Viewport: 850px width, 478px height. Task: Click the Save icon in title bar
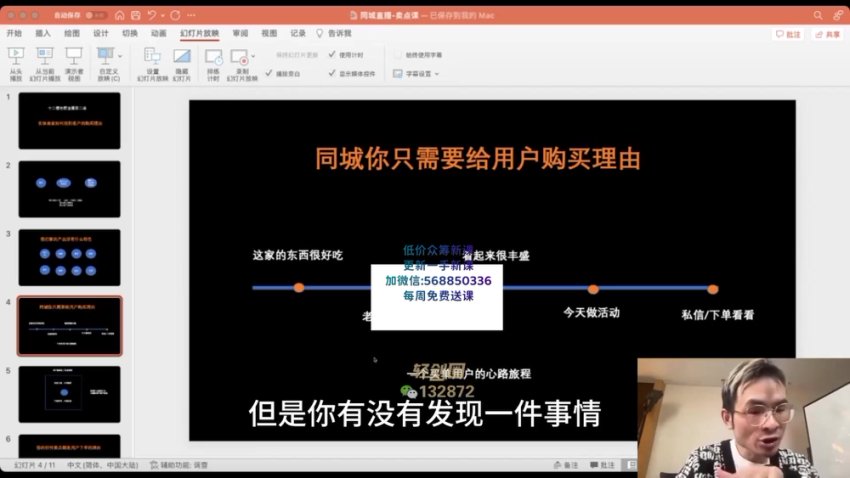click(134, 15)
